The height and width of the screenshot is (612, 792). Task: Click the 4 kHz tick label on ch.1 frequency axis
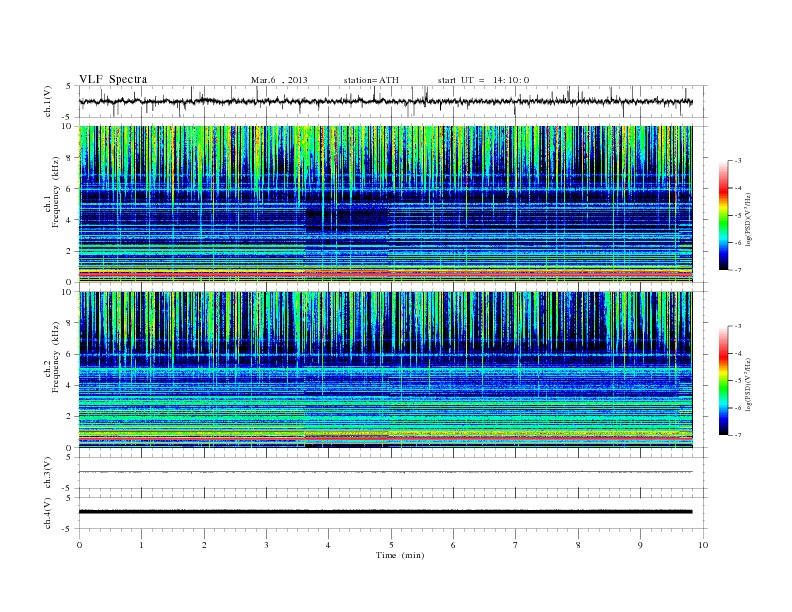[70, 220]
